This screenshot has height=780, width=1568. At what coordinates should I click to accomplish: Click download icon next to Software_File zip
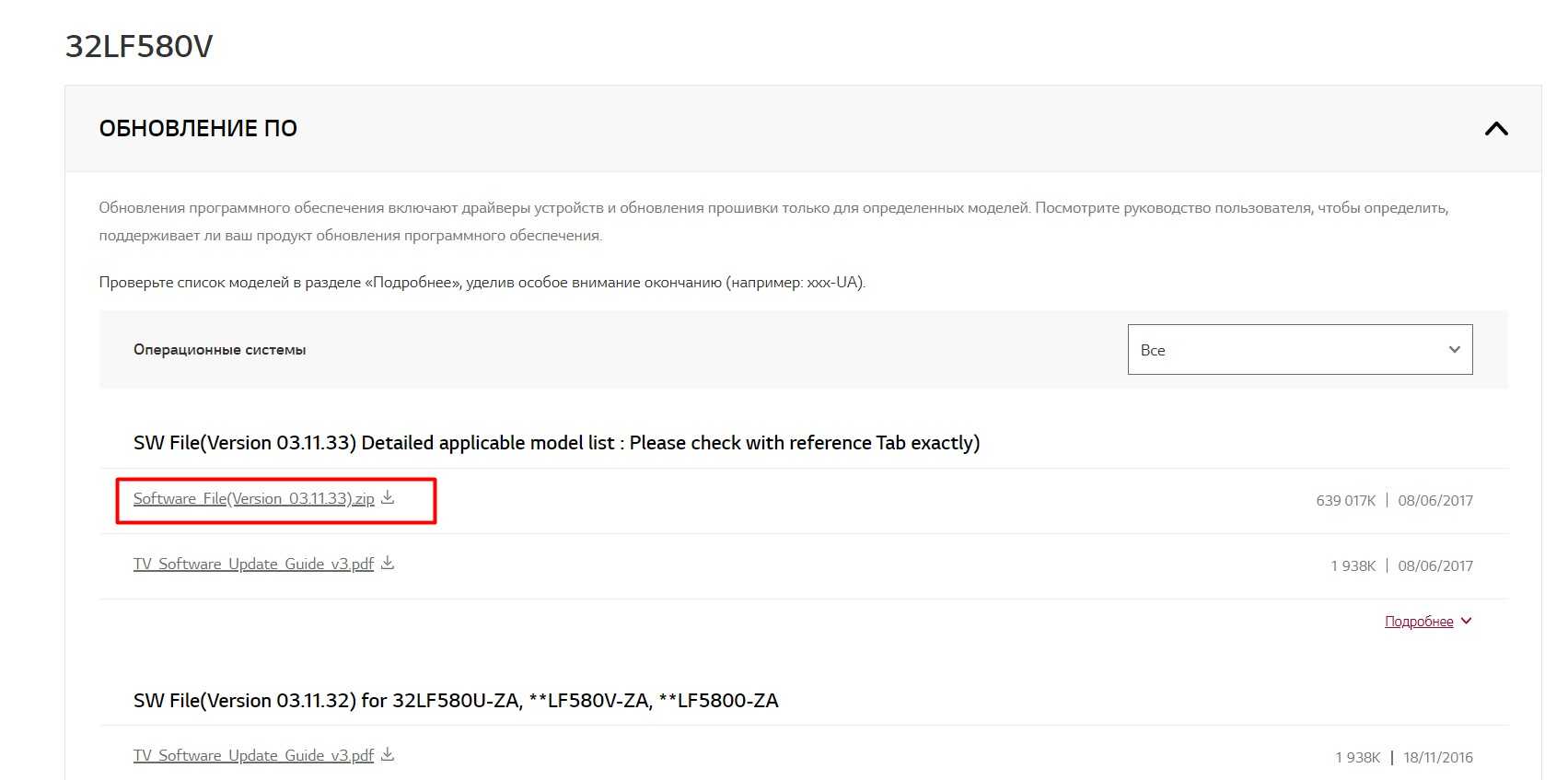point(388,498)
